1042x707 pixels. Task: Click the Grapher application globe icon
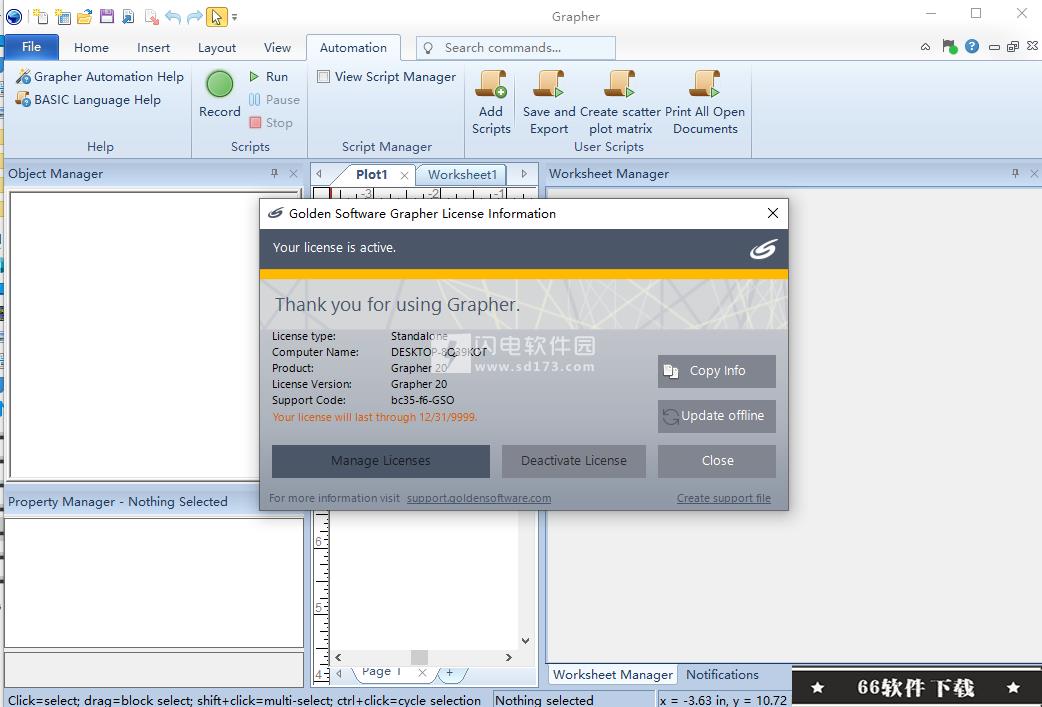point(13,16)
